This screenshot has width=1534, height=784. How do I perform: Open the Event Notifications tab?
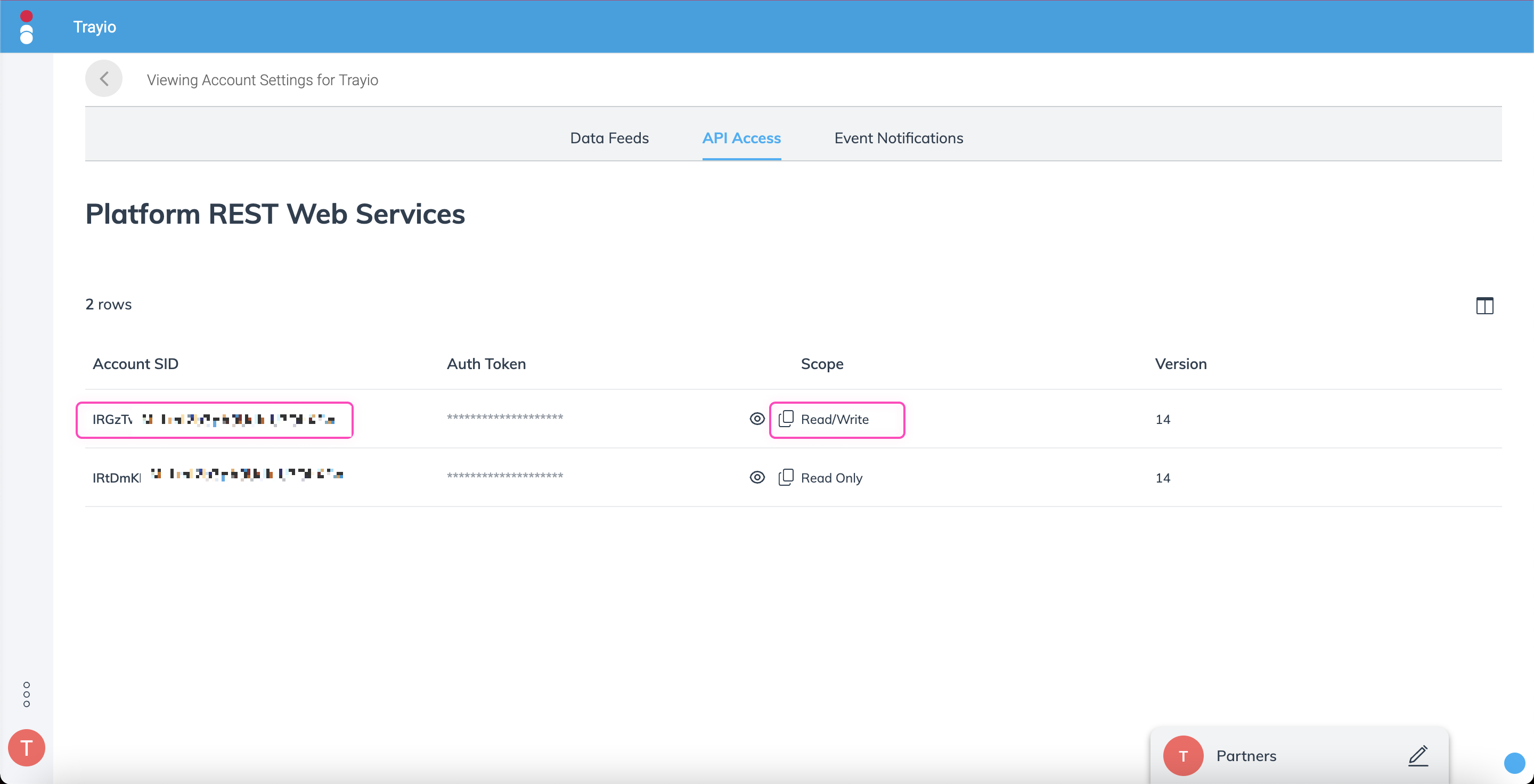pos(898,138)
